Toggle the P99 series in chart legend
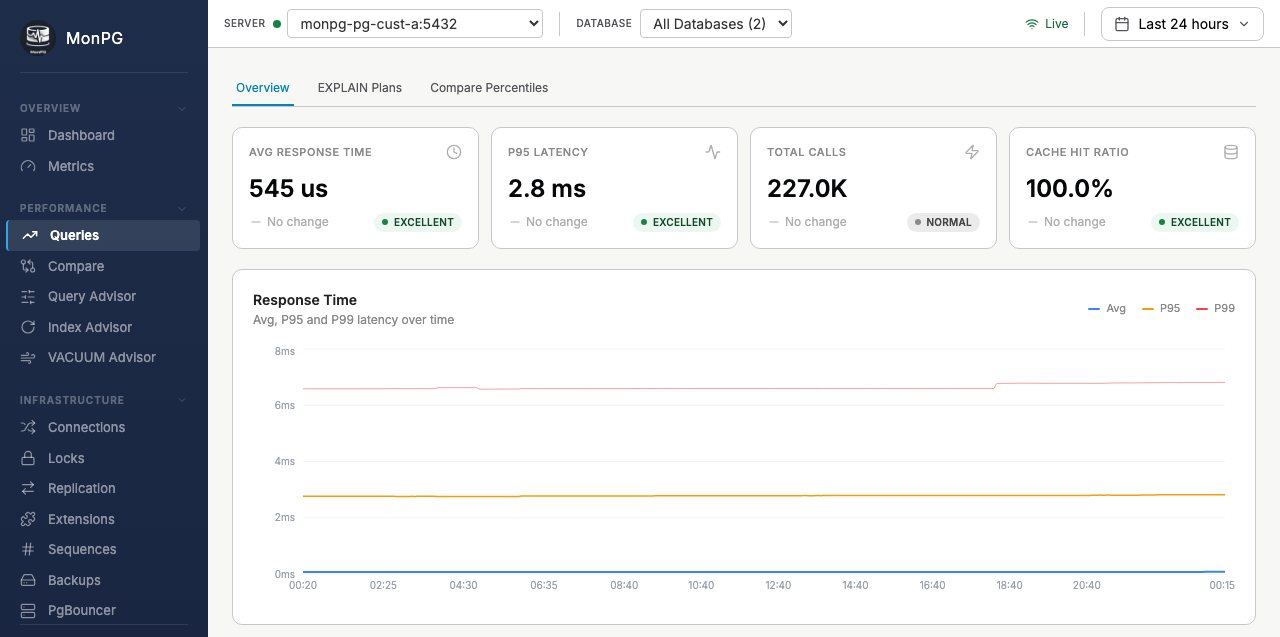The height and width of the screenshot is (637, 1280). (x=1215, y=308)
